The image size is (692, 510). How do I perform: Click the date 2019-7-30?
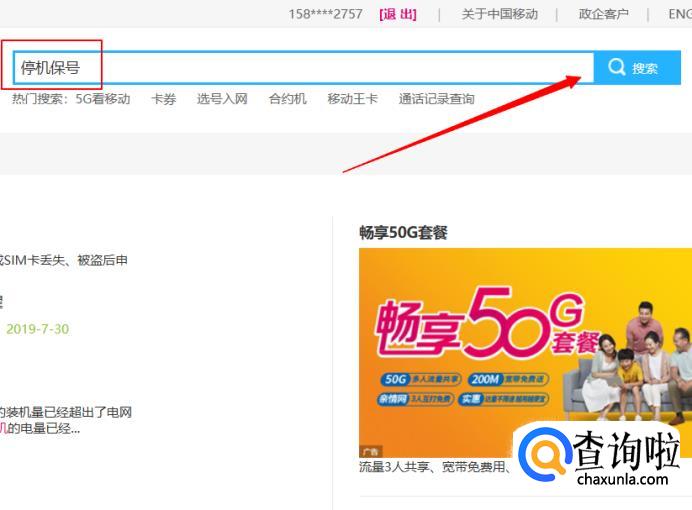38,329
